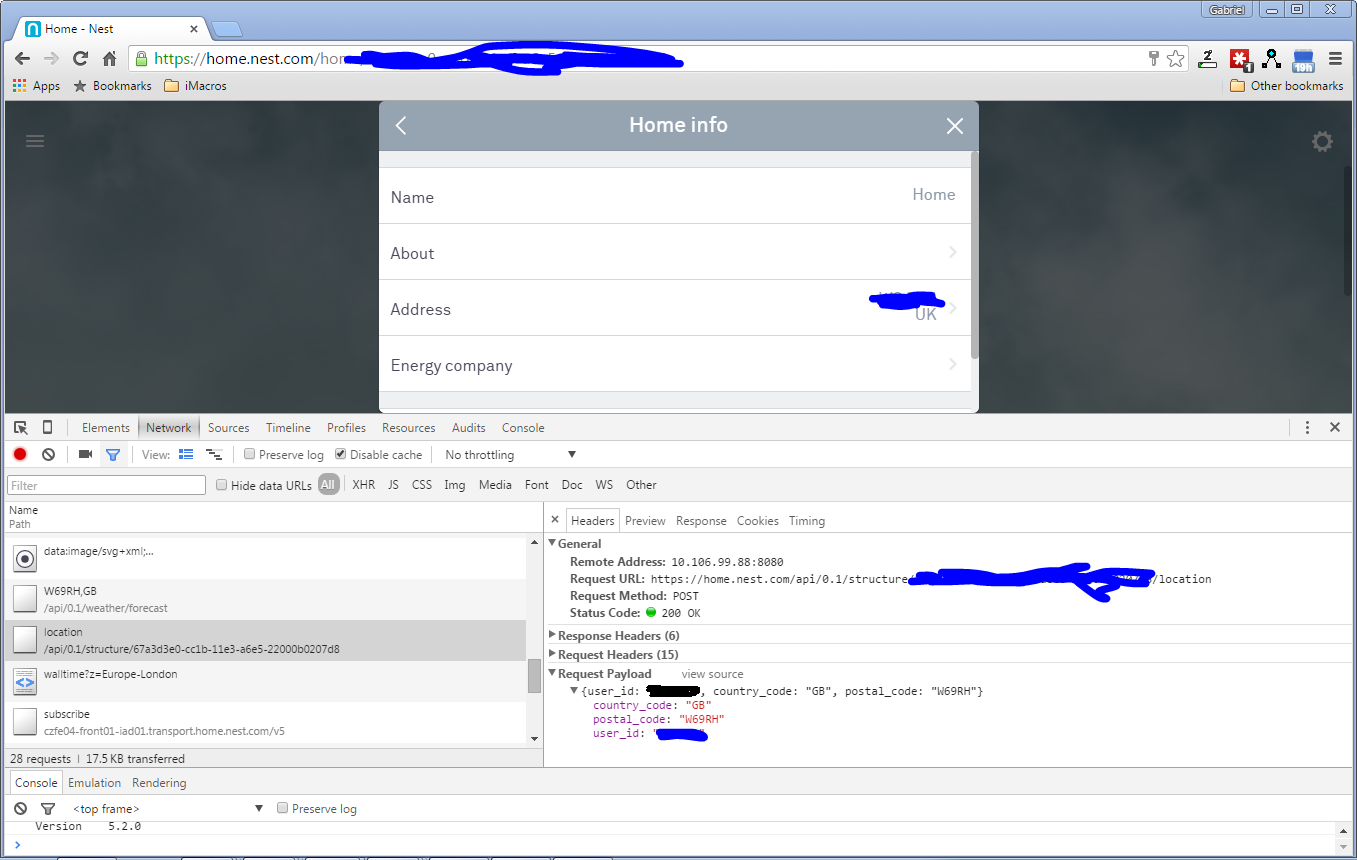This screenshot has width=1357, height=860.
Task: Open the top frame context dropdown
Action: [x=167, y=809]
